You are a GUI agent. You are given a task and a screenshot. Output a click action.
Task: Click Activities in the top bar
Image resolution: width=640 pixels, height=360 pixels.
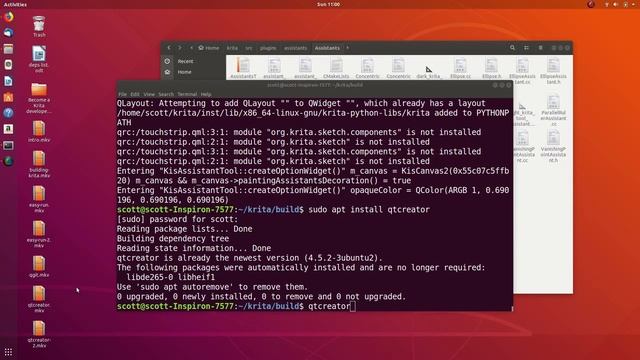[x=15, y=4]
